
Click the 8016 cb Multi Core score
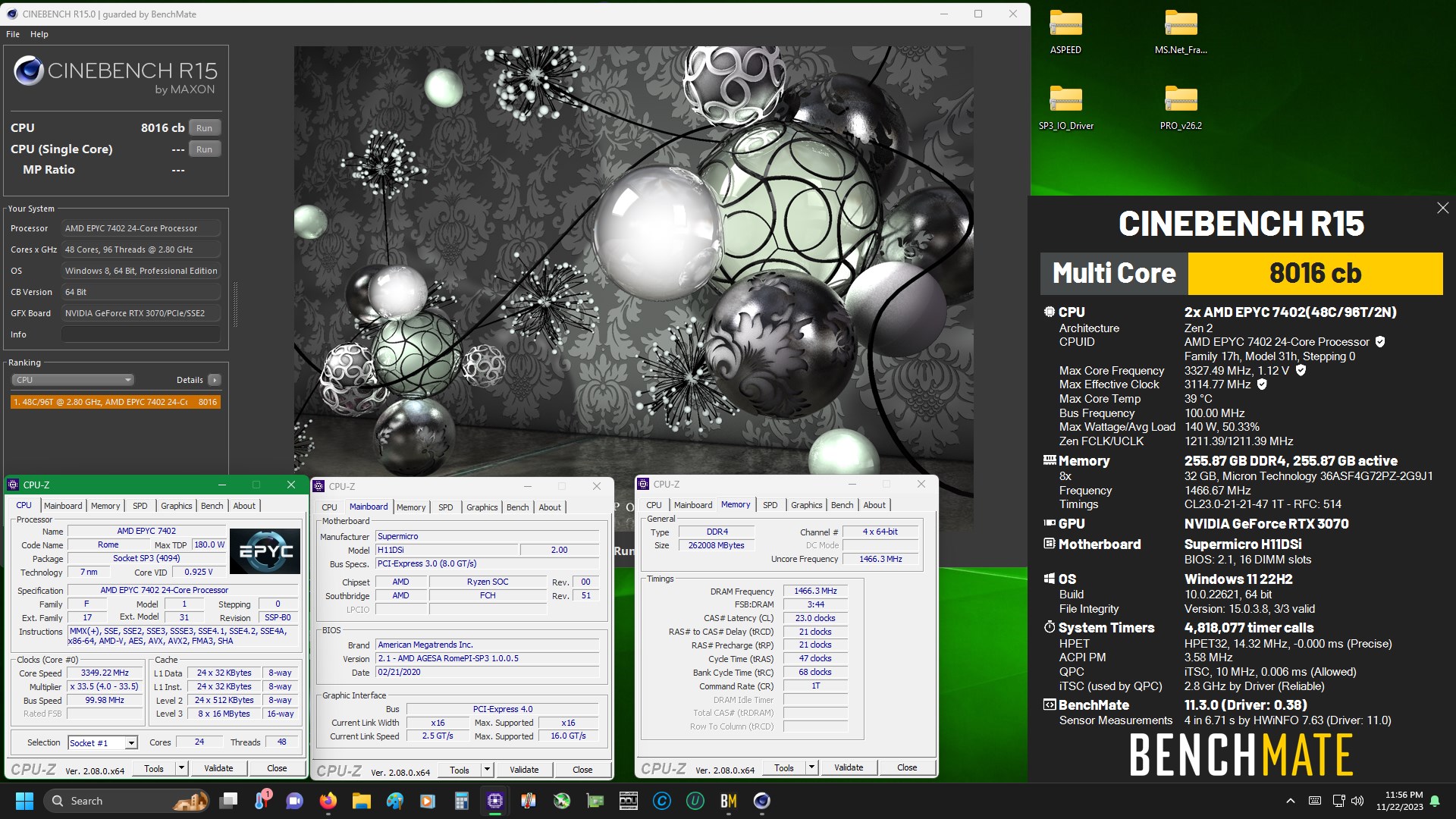(1315, 273)
